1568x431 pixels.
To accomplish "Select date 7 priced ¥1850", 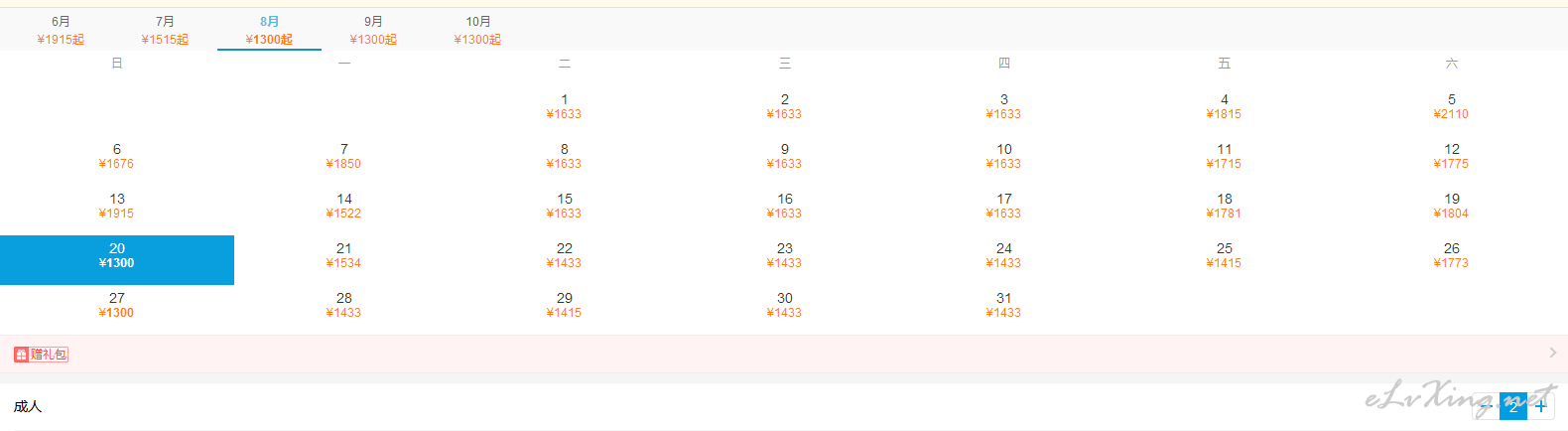I will 344,156.
